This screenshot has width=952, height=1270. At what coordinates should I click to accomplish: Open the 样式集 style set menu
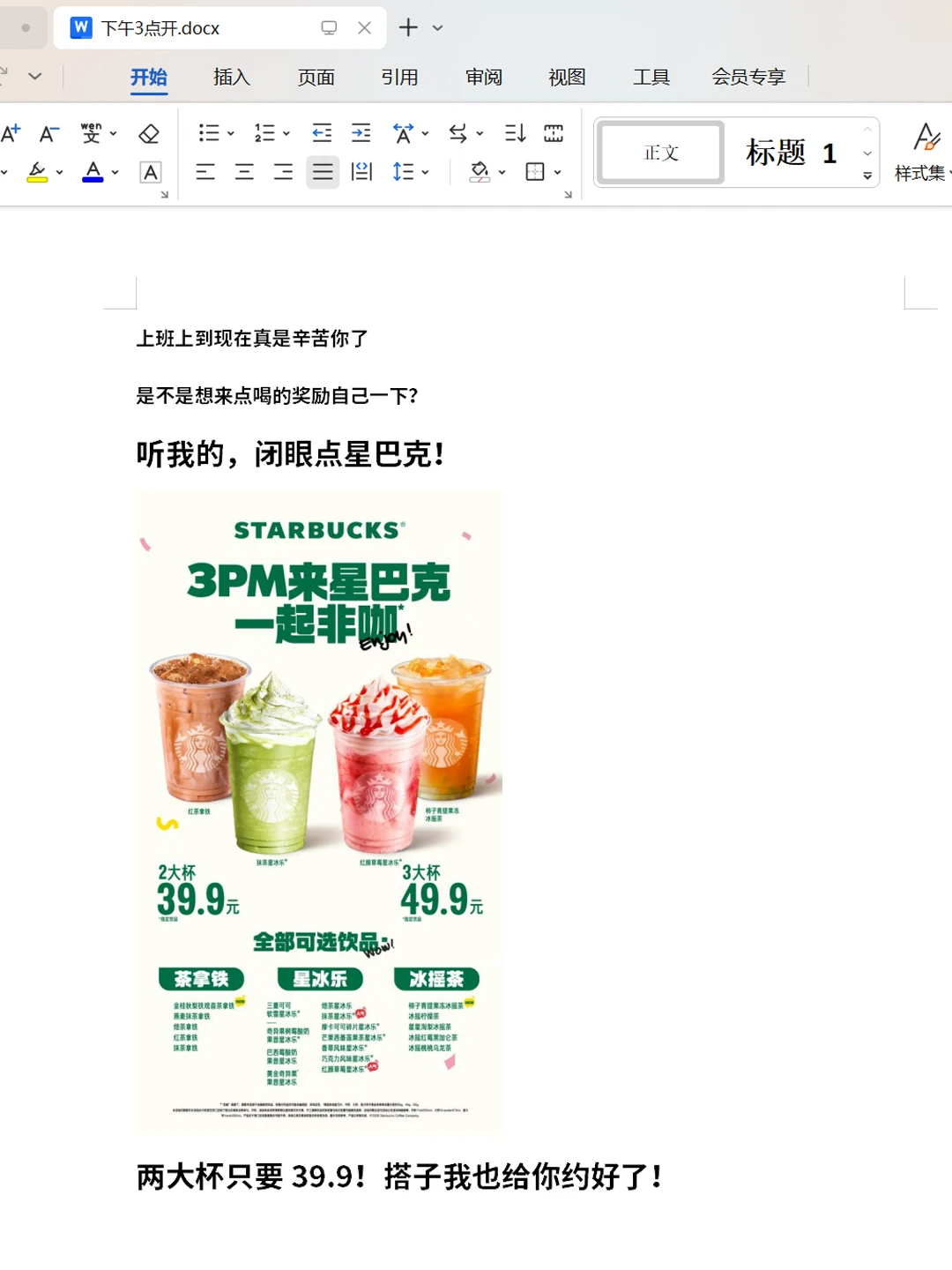921,153
